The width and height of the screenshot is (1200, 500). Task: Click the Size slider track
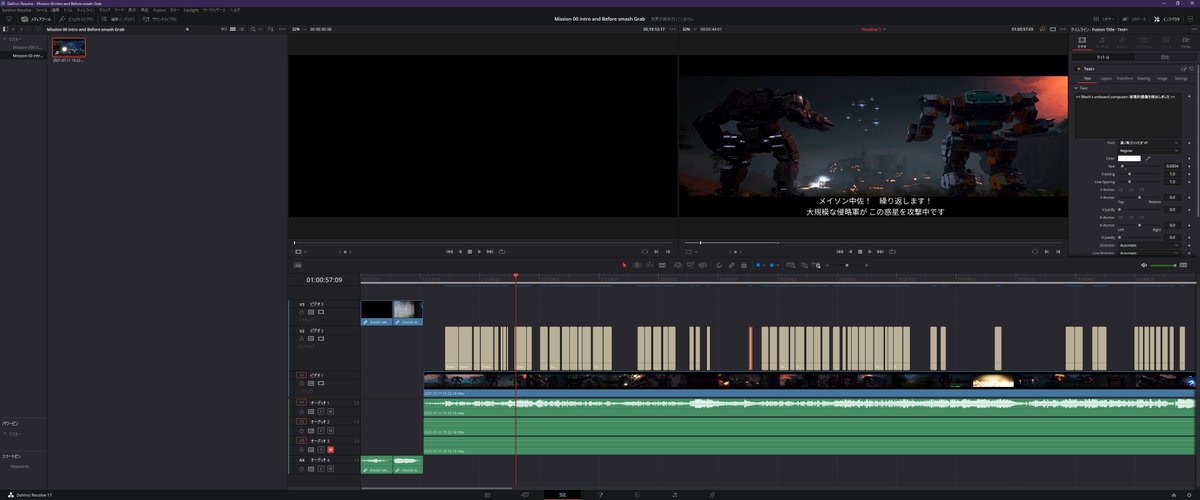coord(1141,166)
